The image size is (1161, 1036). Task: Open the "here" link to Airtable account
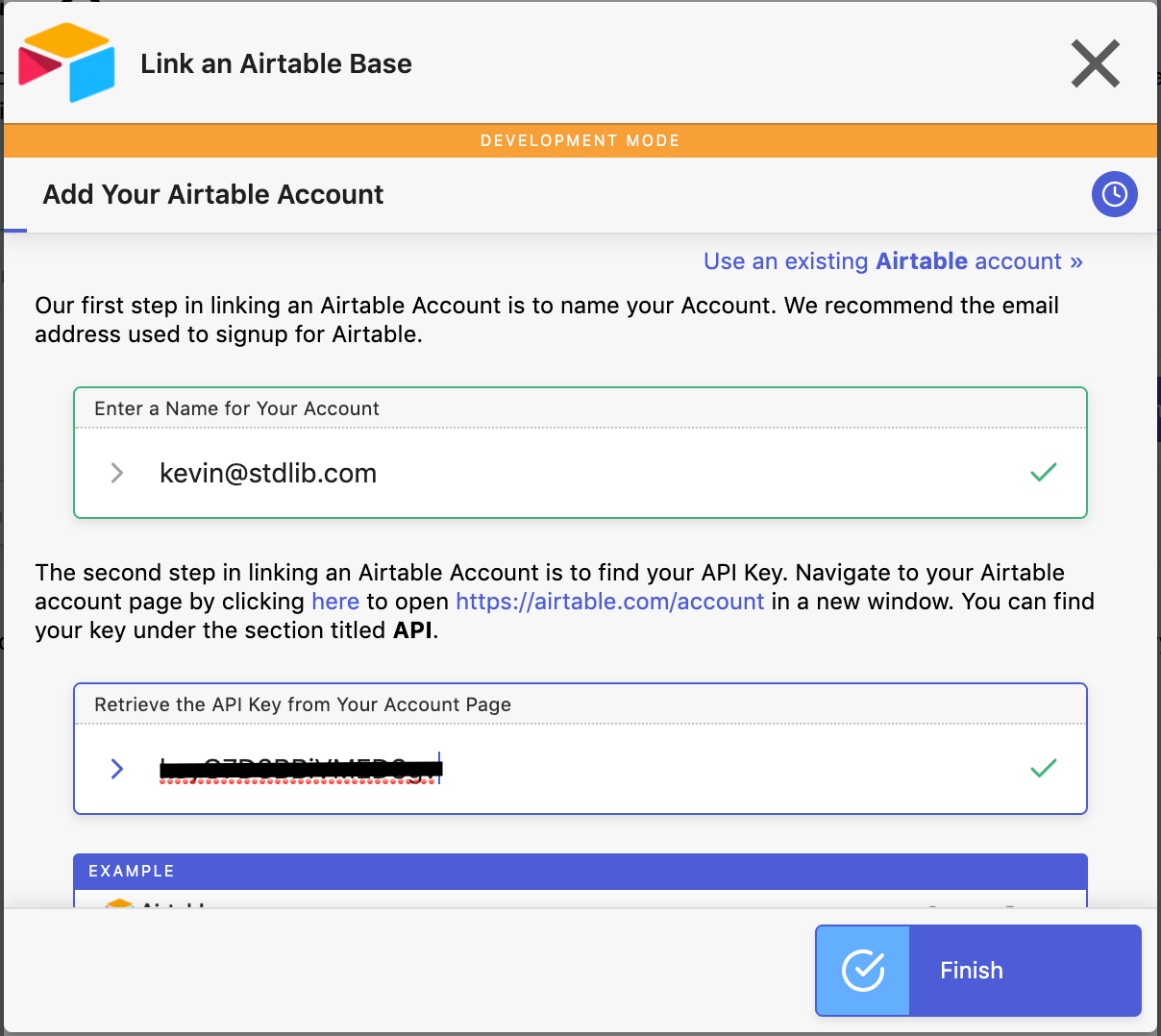[x=335, y=602]
